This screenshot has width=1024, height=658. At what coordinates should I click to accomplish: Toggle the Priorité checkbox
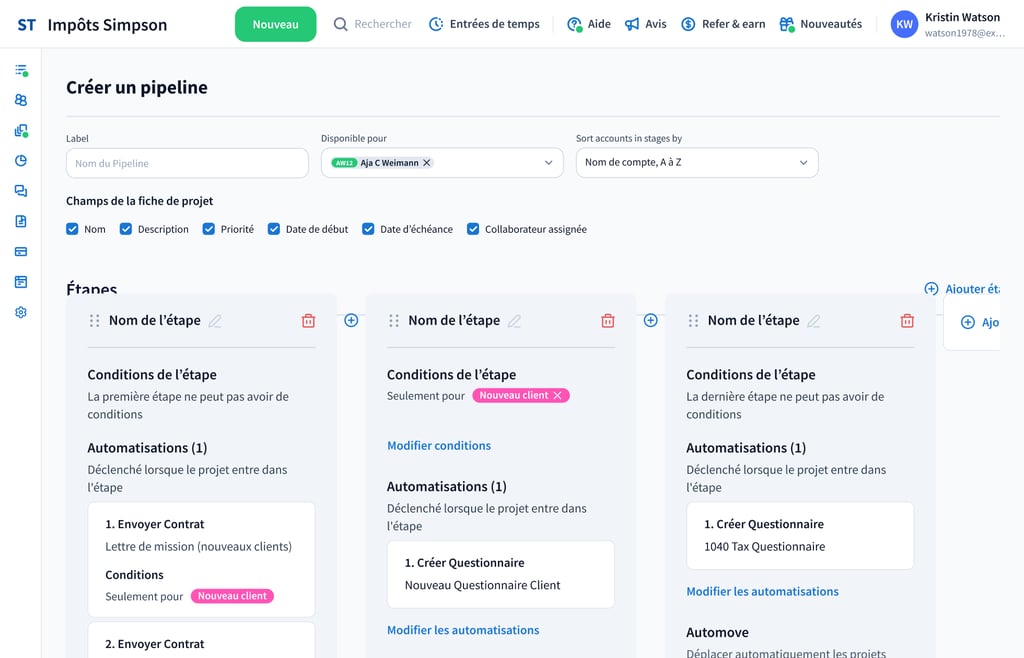click(209, 229)
